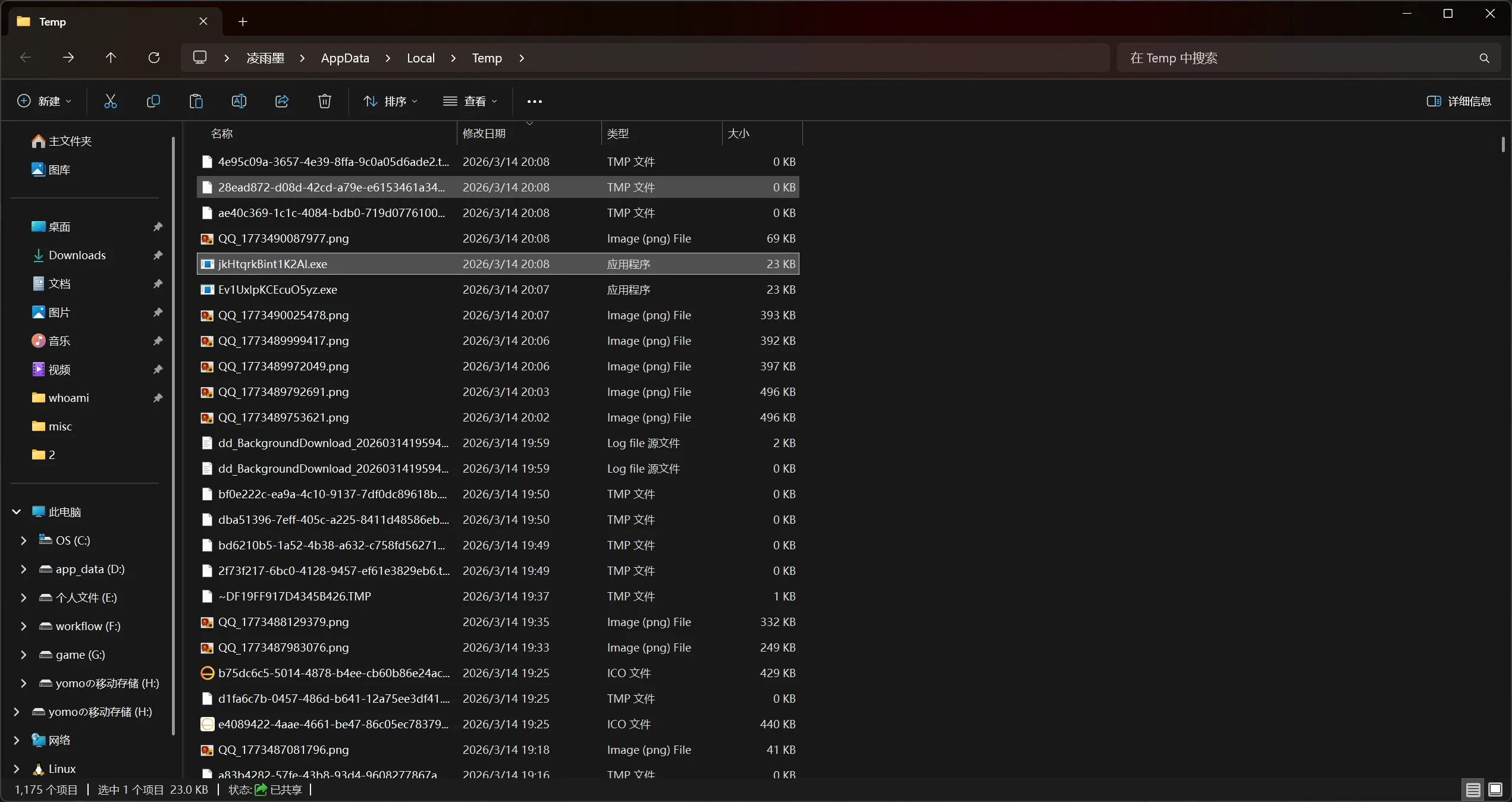Click the PC icon in address bar

click(200, 58)
